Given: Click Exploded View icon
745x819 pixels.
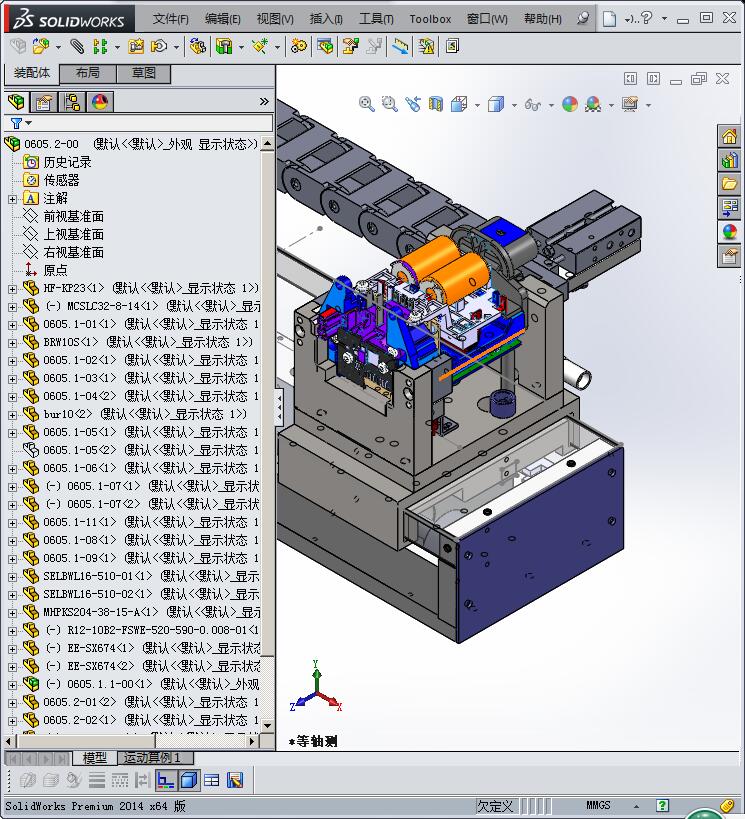Looking at the screenshot, I should [351, 46].
